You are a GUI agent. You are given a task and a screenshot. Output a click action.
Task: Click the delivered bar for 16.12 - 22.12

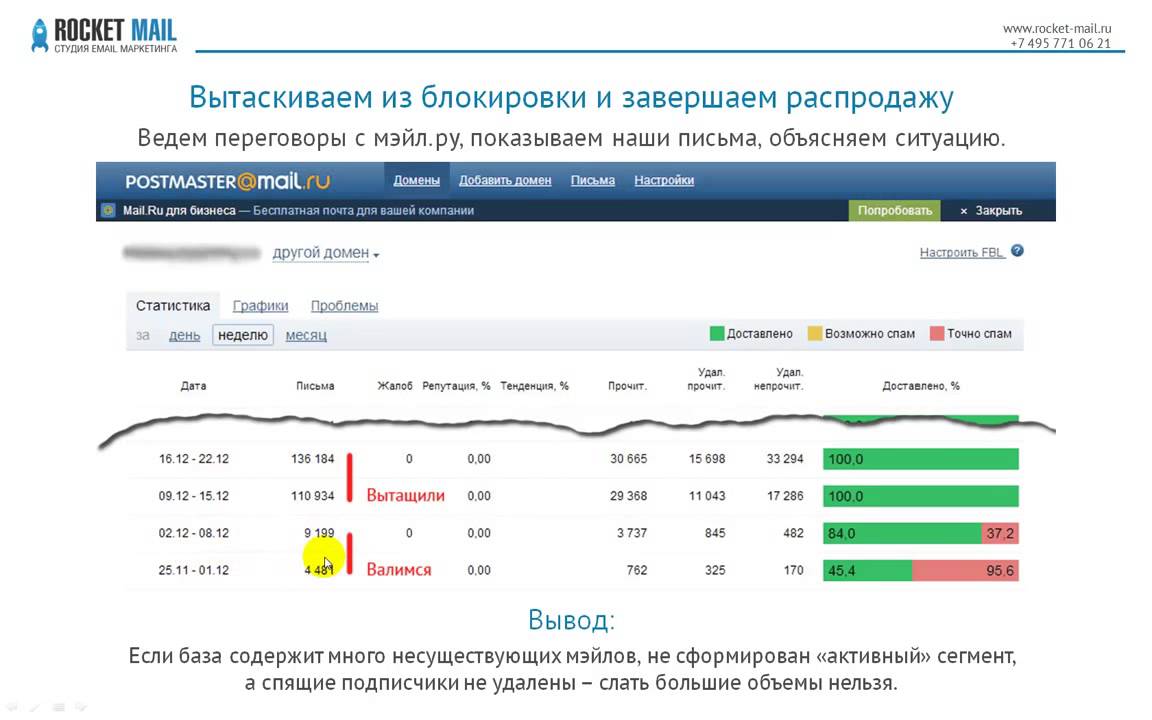pos(921,459)
